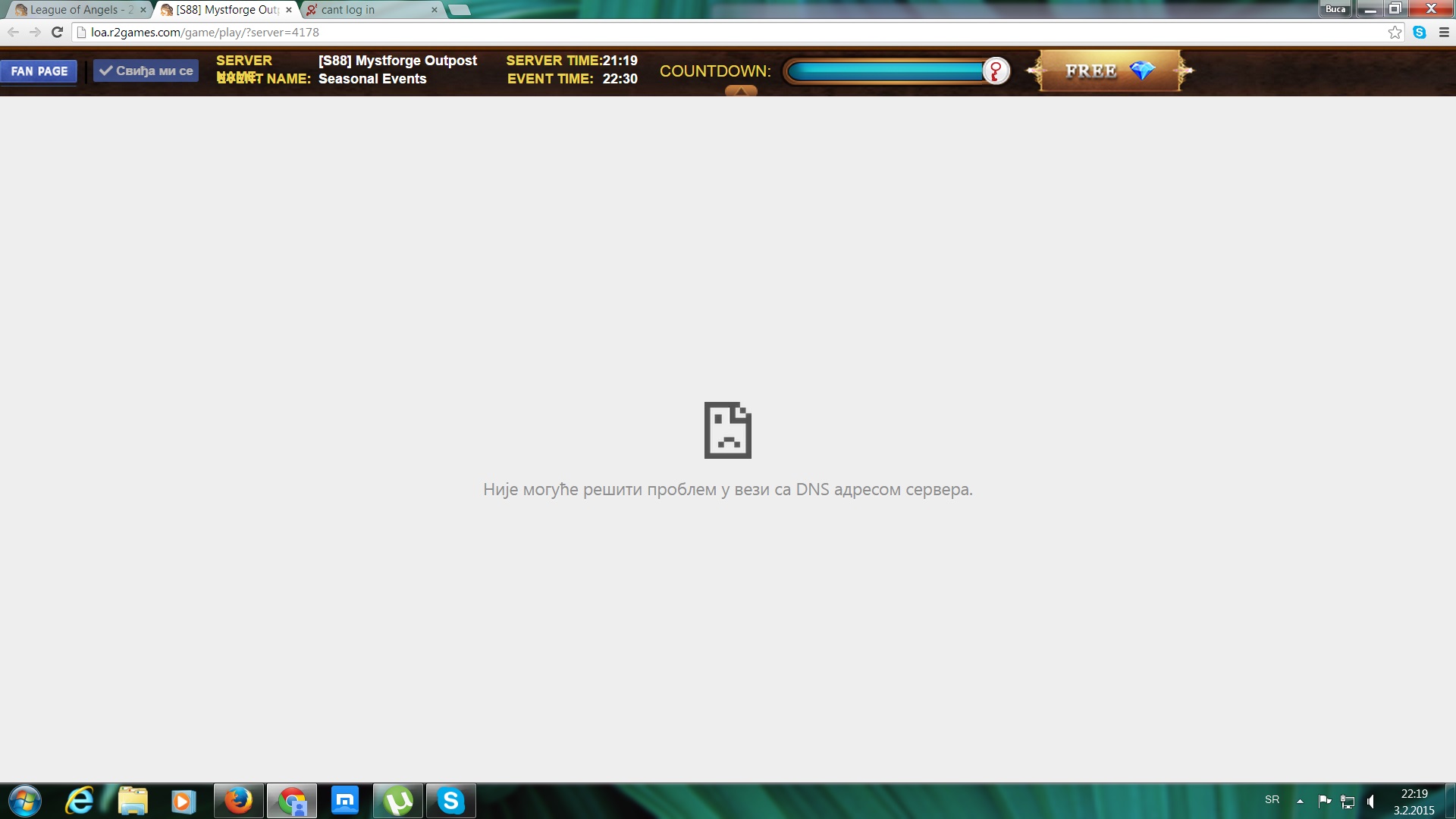Toggle the Facebook like button Свиђа ми се
Screen dimensions: 1456x819
tap(146, 71)
